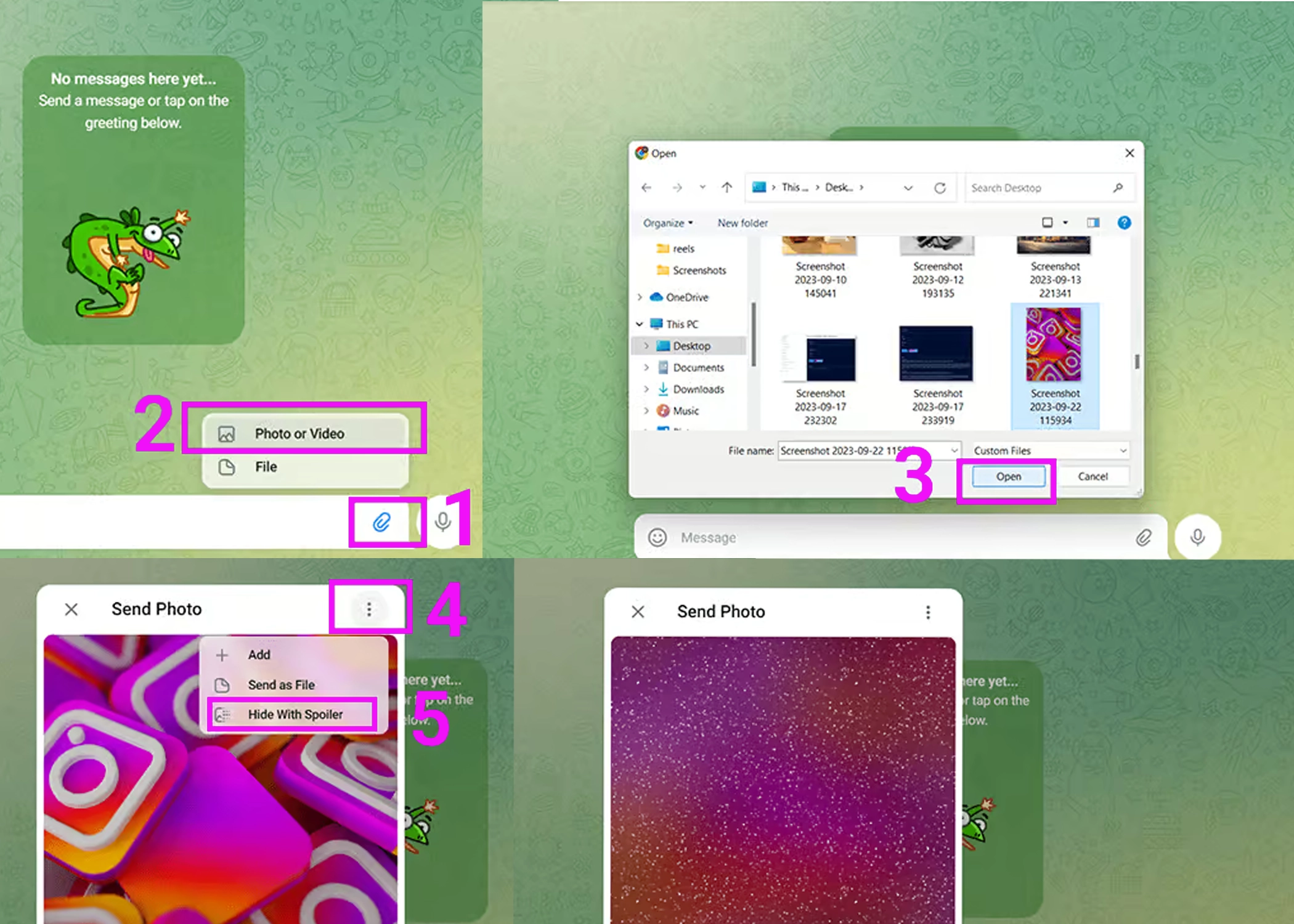The image size is (1294, 924).
Task: Expand the Documents tree node
Action: 646,367
